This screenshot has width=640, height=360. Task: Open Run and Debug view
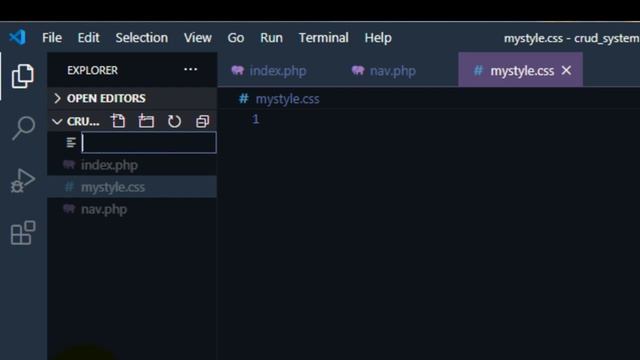pyautogui.click(x=23, y=180)
